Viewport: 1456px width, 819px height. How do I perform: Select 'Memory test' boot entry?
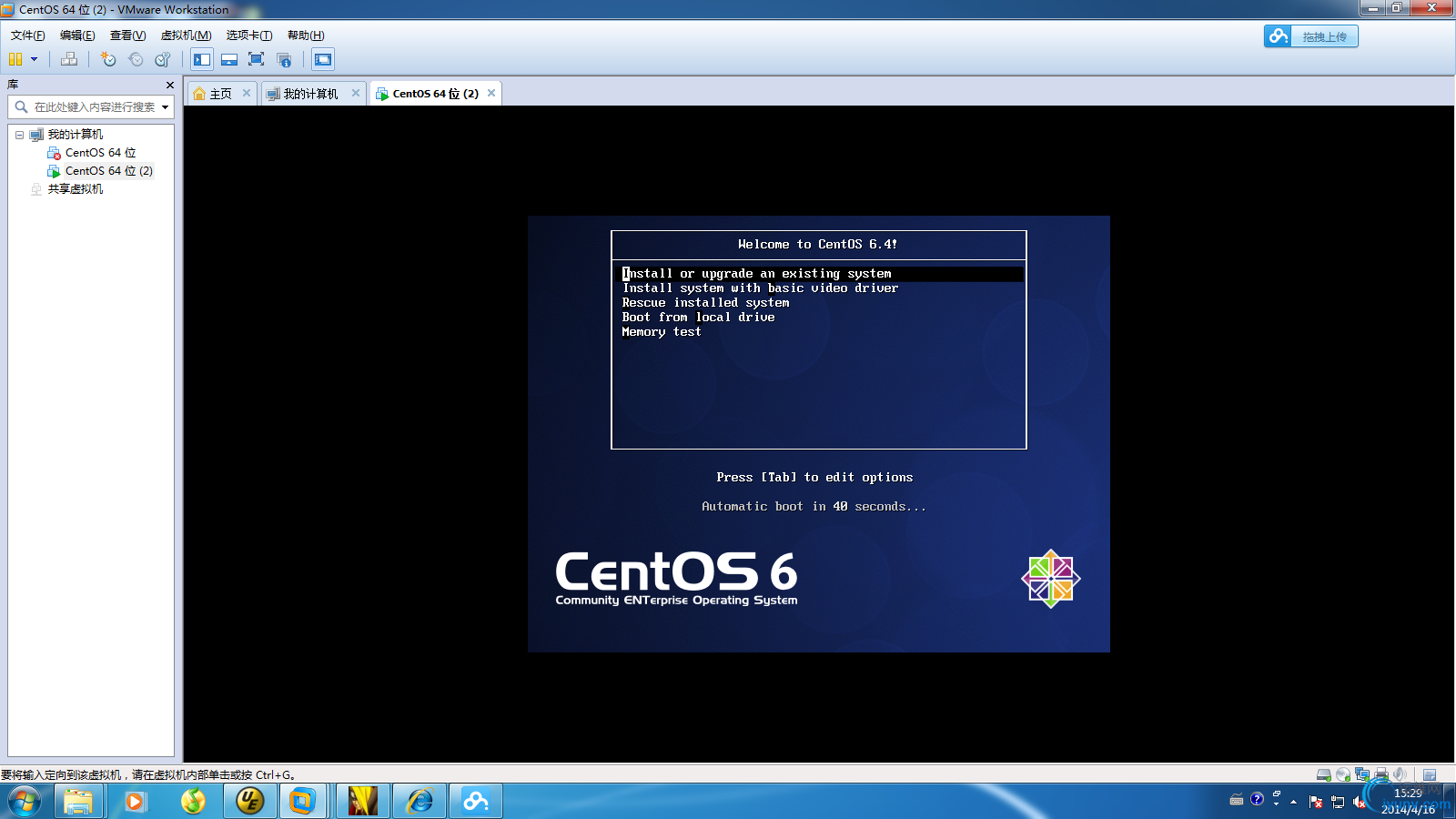(662, 332)
